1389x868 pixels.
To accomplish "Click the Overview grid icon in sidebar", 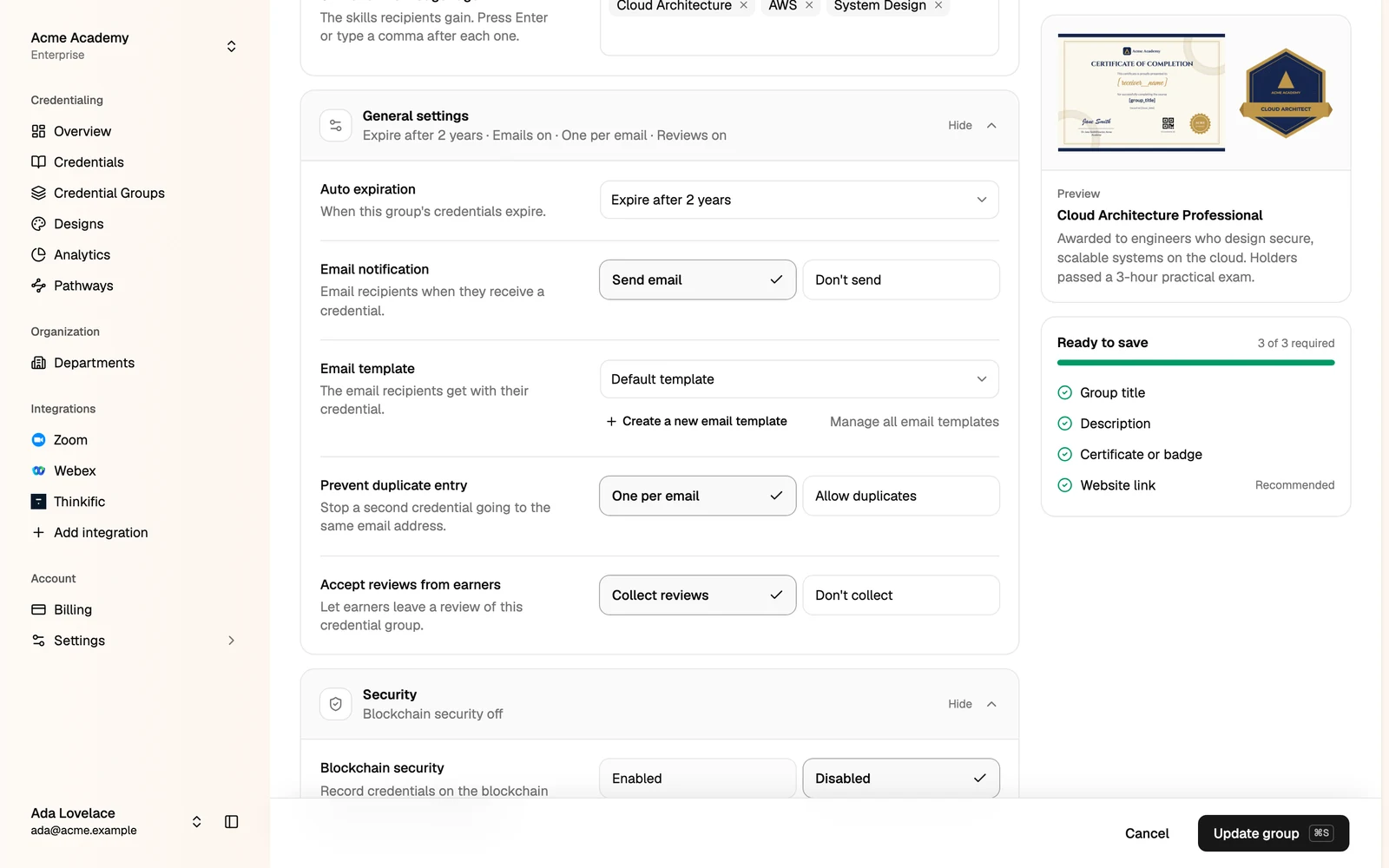I will point(38,131).
